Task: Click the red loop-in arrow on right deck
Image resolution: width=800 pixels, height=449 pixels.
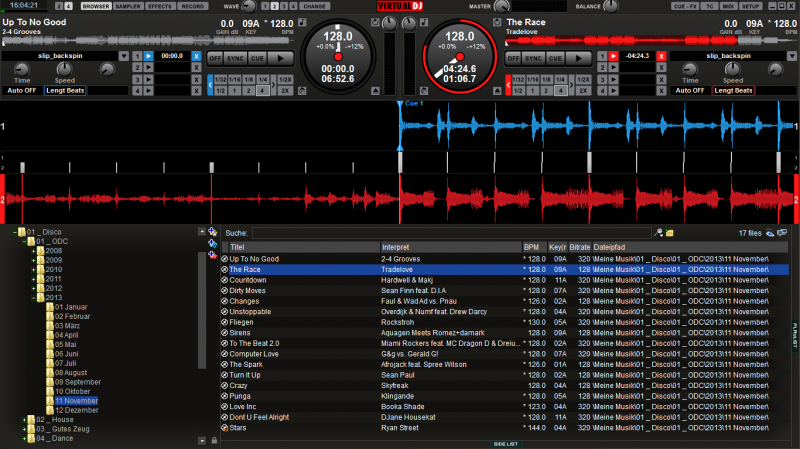Action: [x=508, y=85]
